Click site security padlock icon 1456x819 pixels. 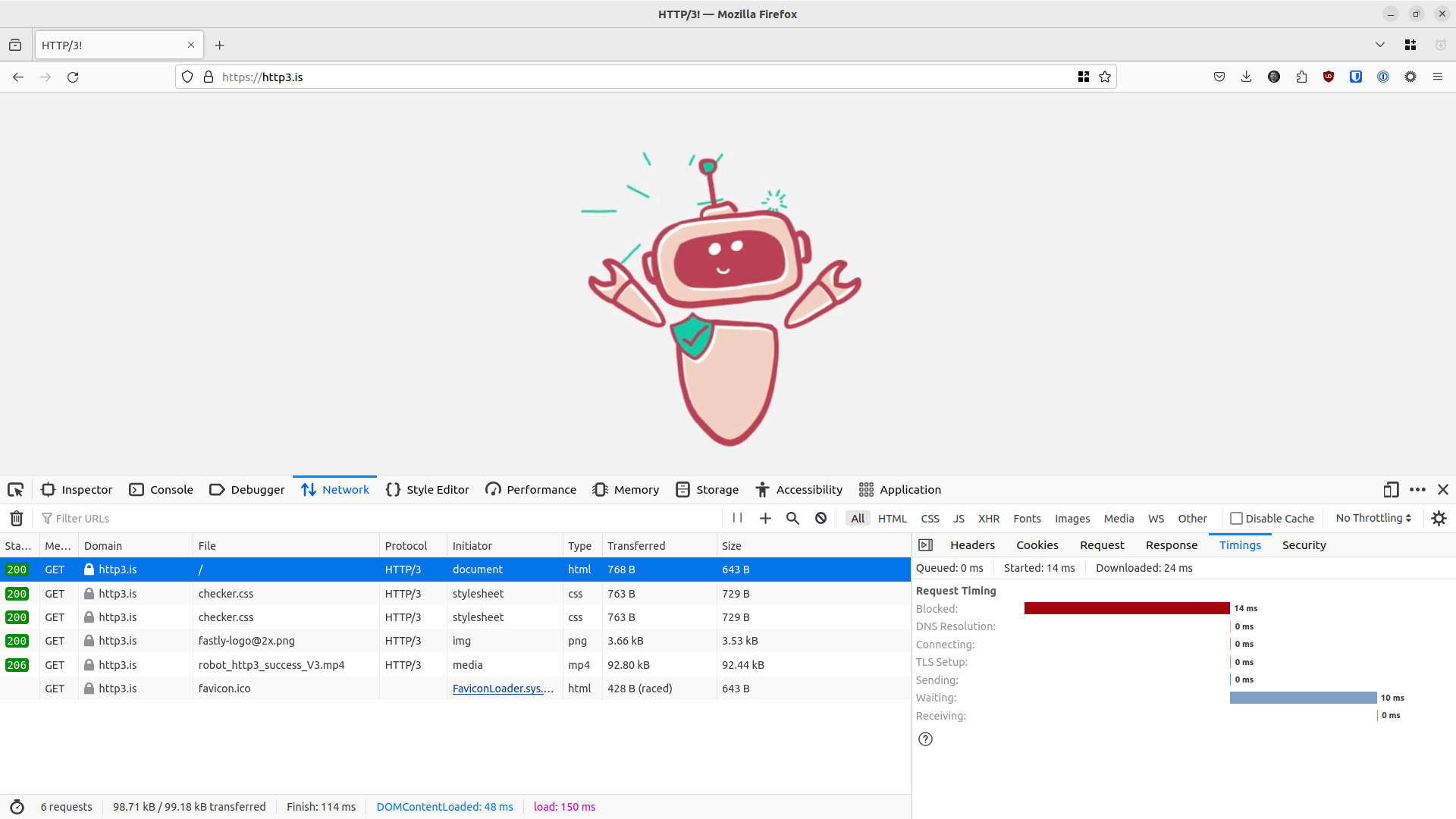[x=209, y=77]
